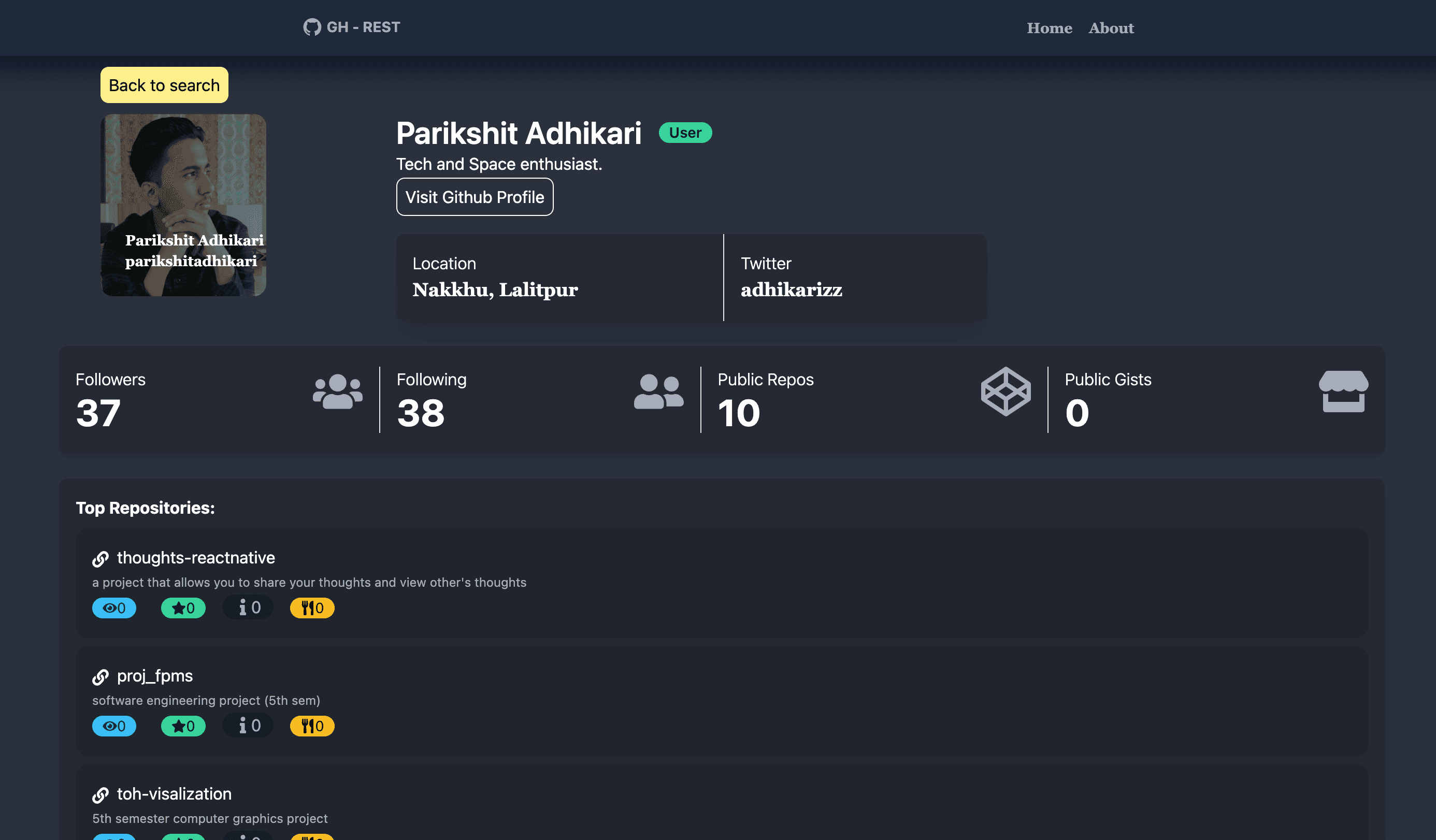Open the About navigation item
Image resolution: width=1436 pixels, height=840 pixels.
pyautogui.click(x=1111, y=28)
